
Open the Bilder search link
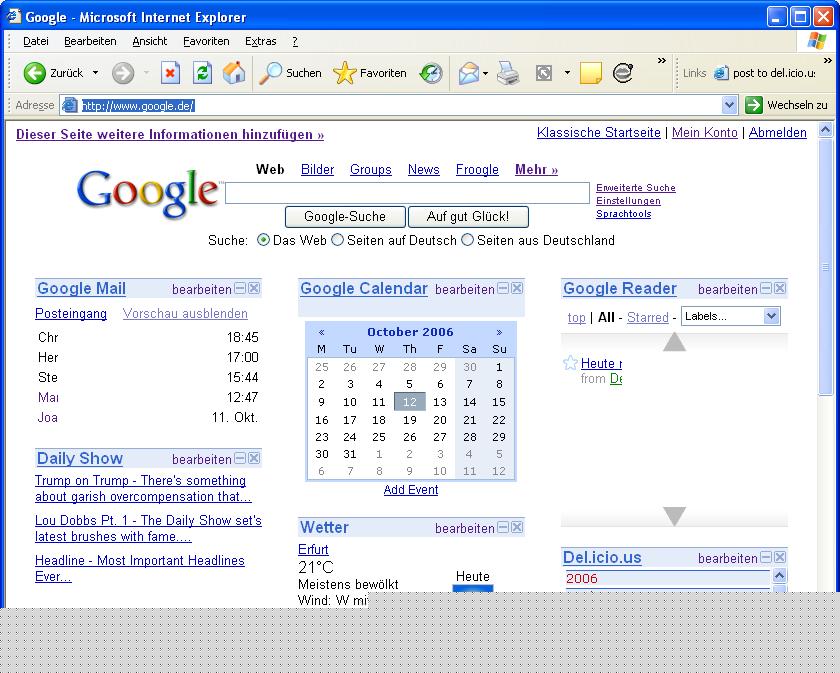point(317,169)
